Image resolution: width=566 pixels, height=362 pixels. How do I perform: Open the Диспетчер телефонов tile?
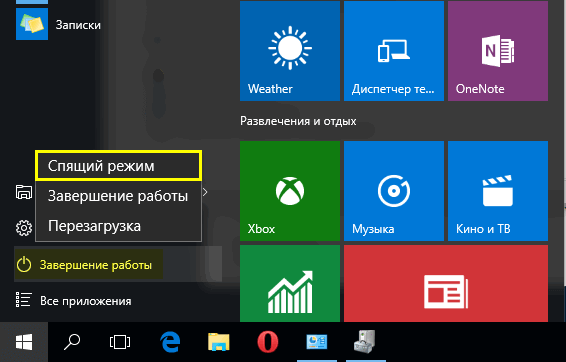point(394,51)
